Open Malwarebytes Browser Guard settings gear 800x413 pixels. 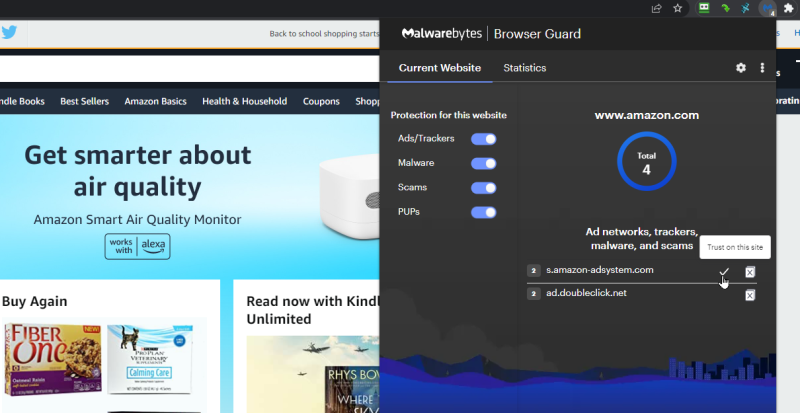coord(741,68)
